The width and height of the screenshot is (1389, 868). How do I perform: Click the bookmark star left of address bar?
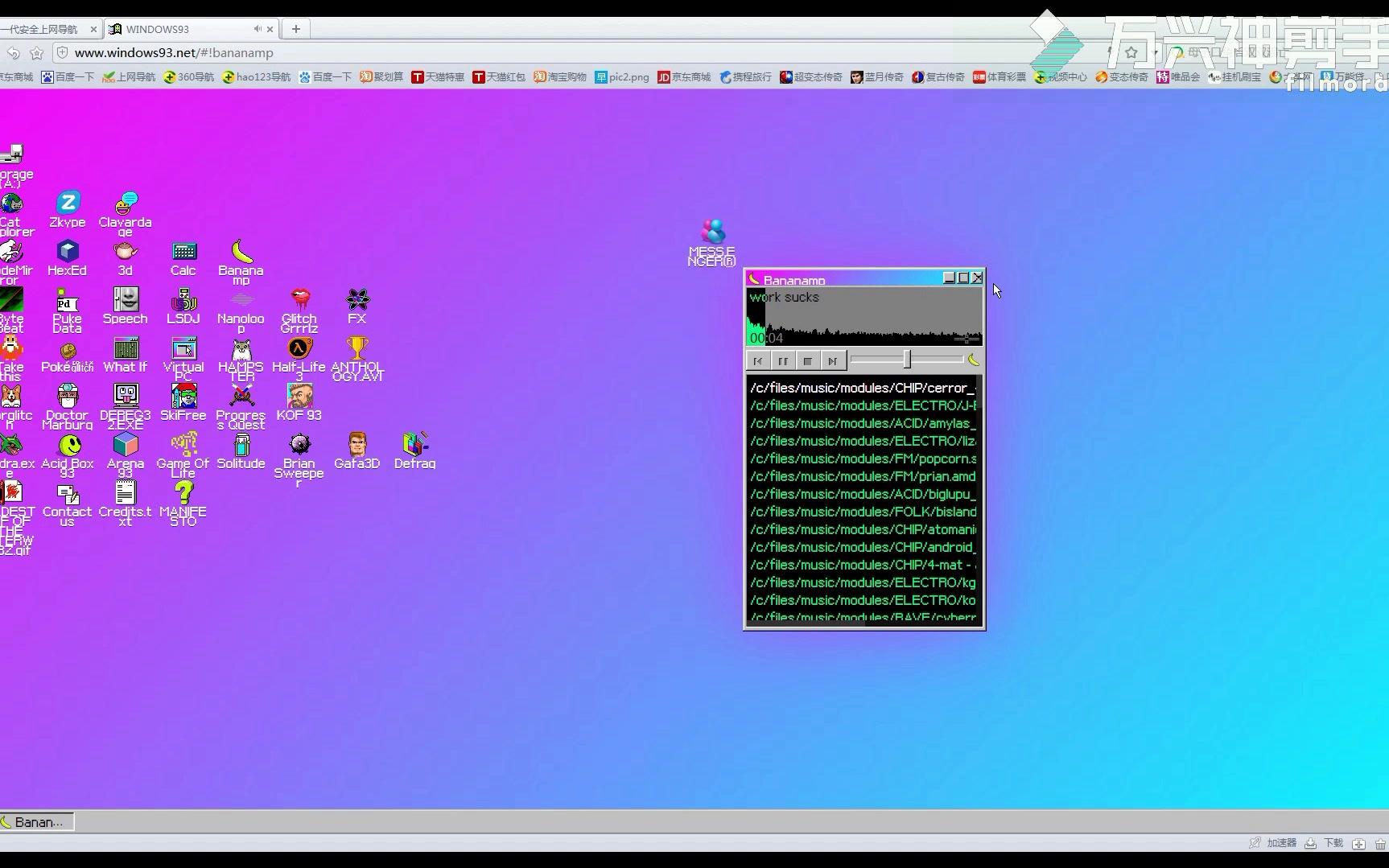click(x=36, y=53)
